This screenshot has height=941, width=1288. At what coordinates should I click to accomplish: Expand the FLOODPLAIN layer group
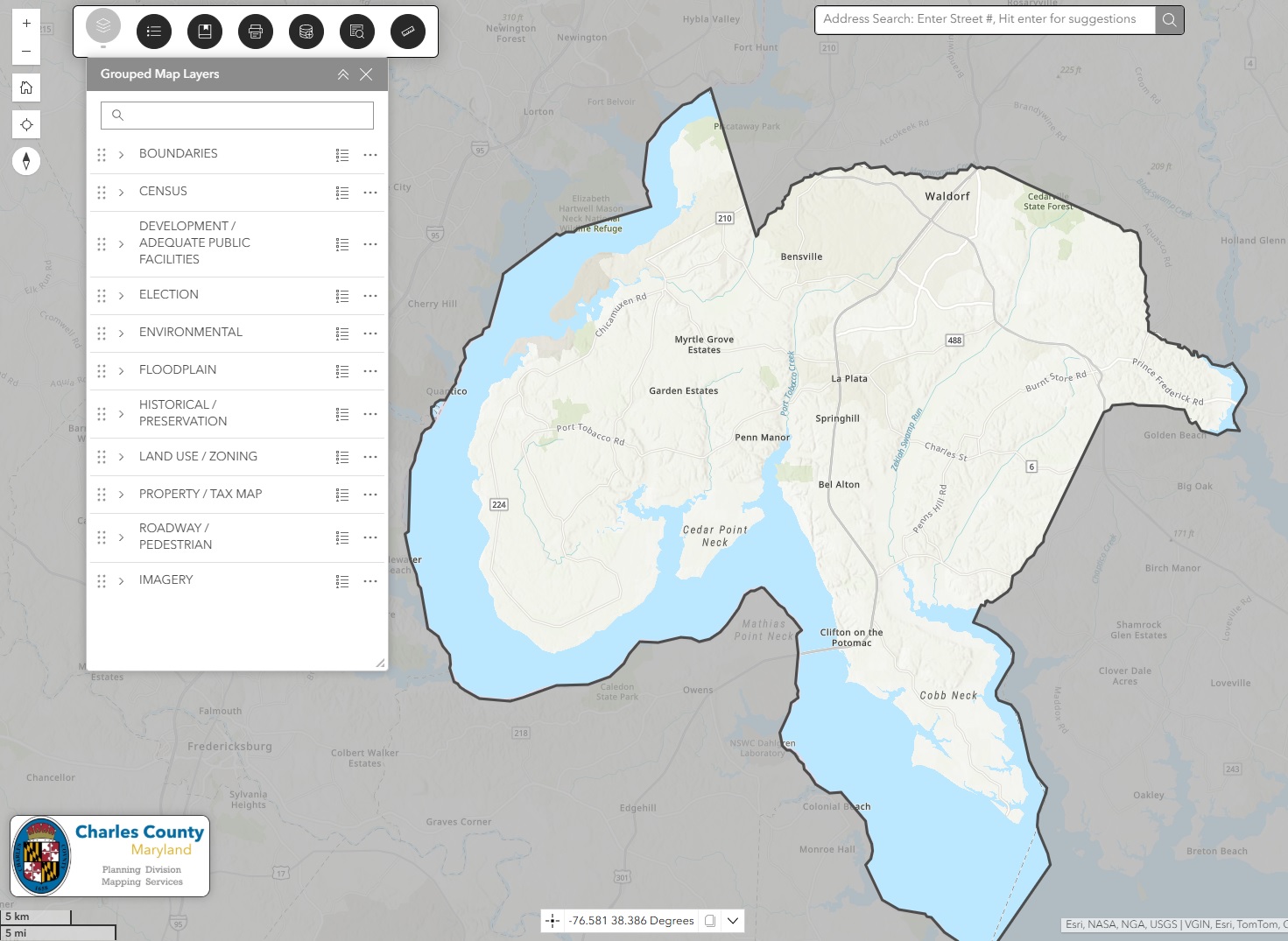(x=122, y=370)
